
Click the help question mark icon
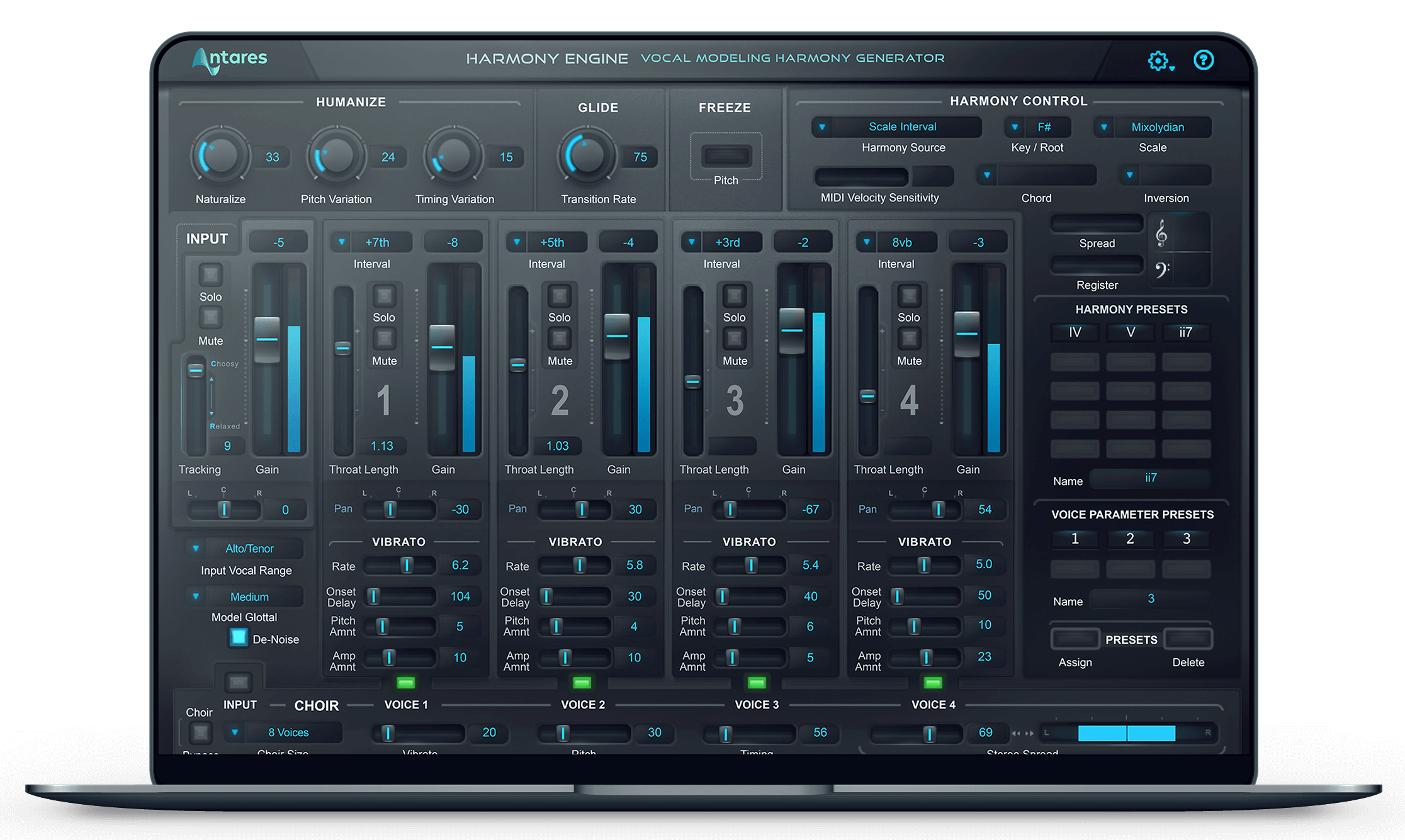point(1204,60)
